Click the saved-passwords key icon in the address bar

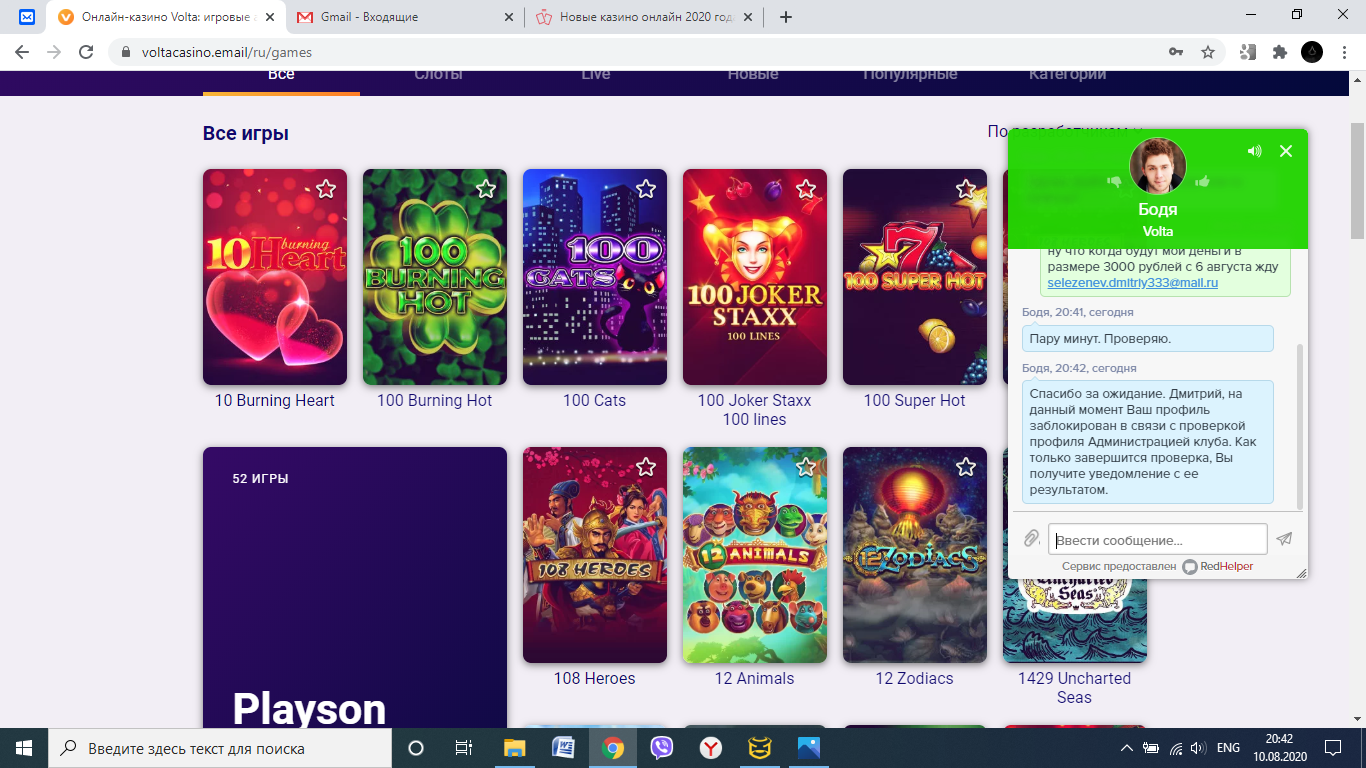[1177, 52]
